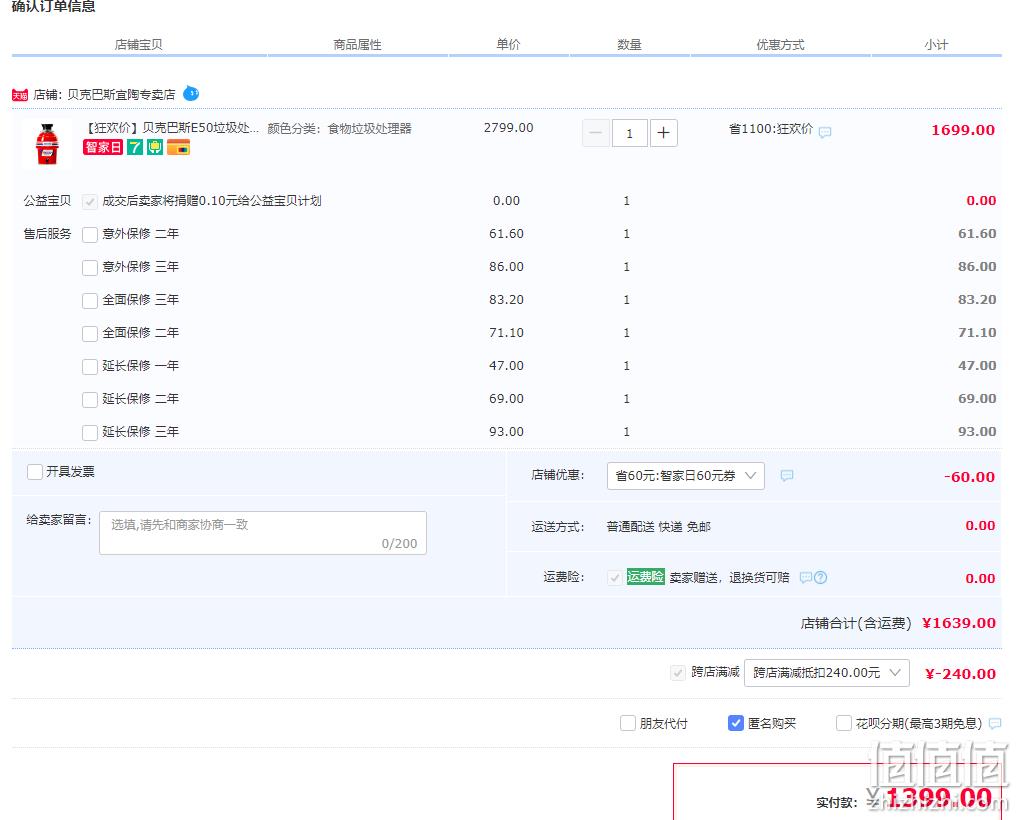This screenshot has height=820, width=1018.
Task: Toggle the 跨店满减 checkbox
Action: 678,673
